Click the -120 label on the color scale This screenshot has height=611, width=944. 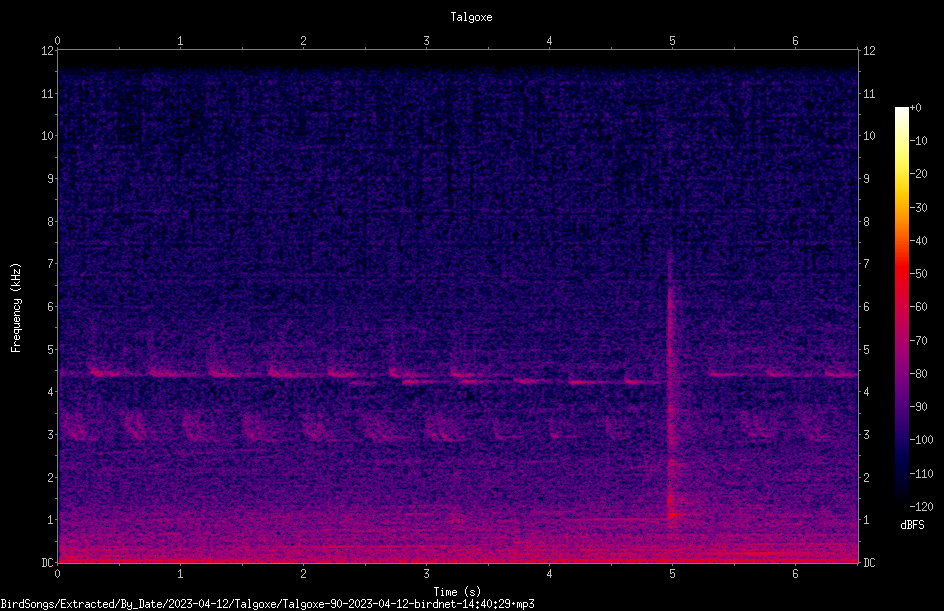pyautogui.click(x=921, y=507)
